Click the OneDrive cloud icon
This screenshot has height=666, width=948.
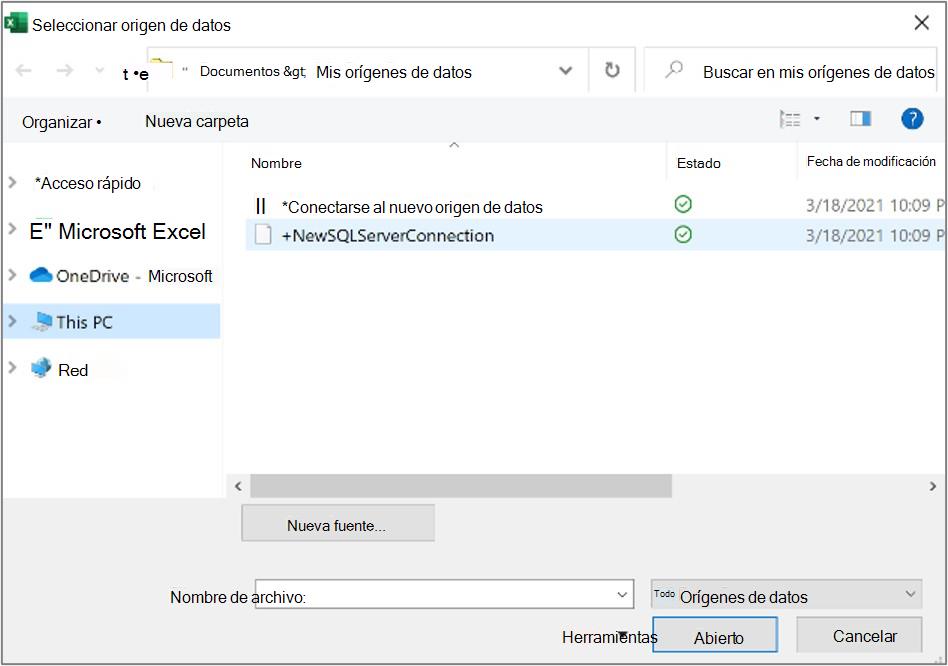coord(41,275)
